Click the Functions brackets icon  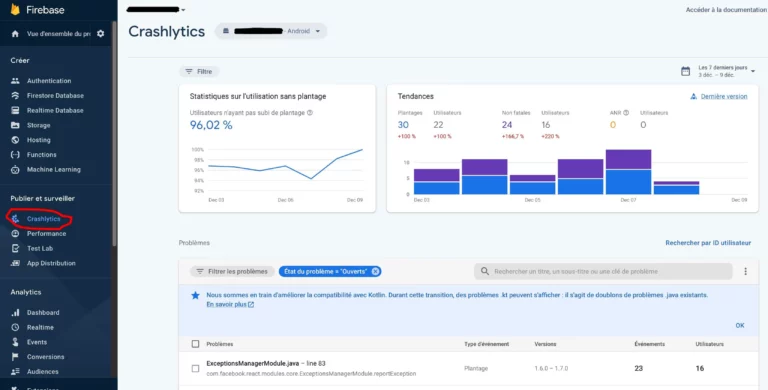15,155
